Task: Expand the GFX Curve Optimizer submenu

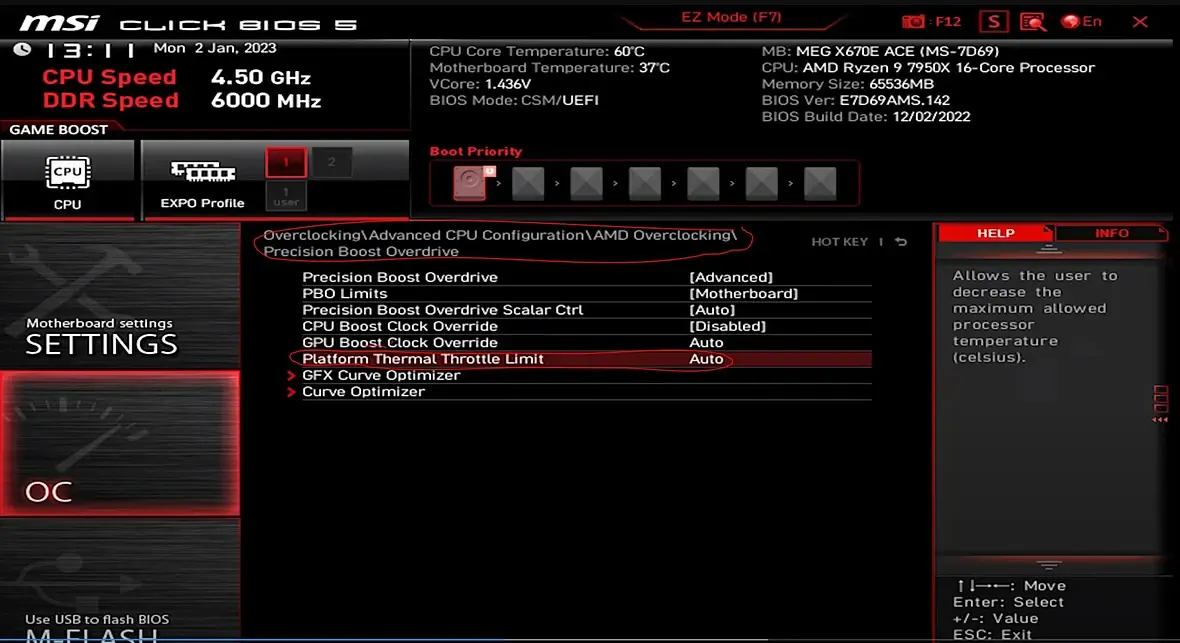Action: tap(381, 375)
